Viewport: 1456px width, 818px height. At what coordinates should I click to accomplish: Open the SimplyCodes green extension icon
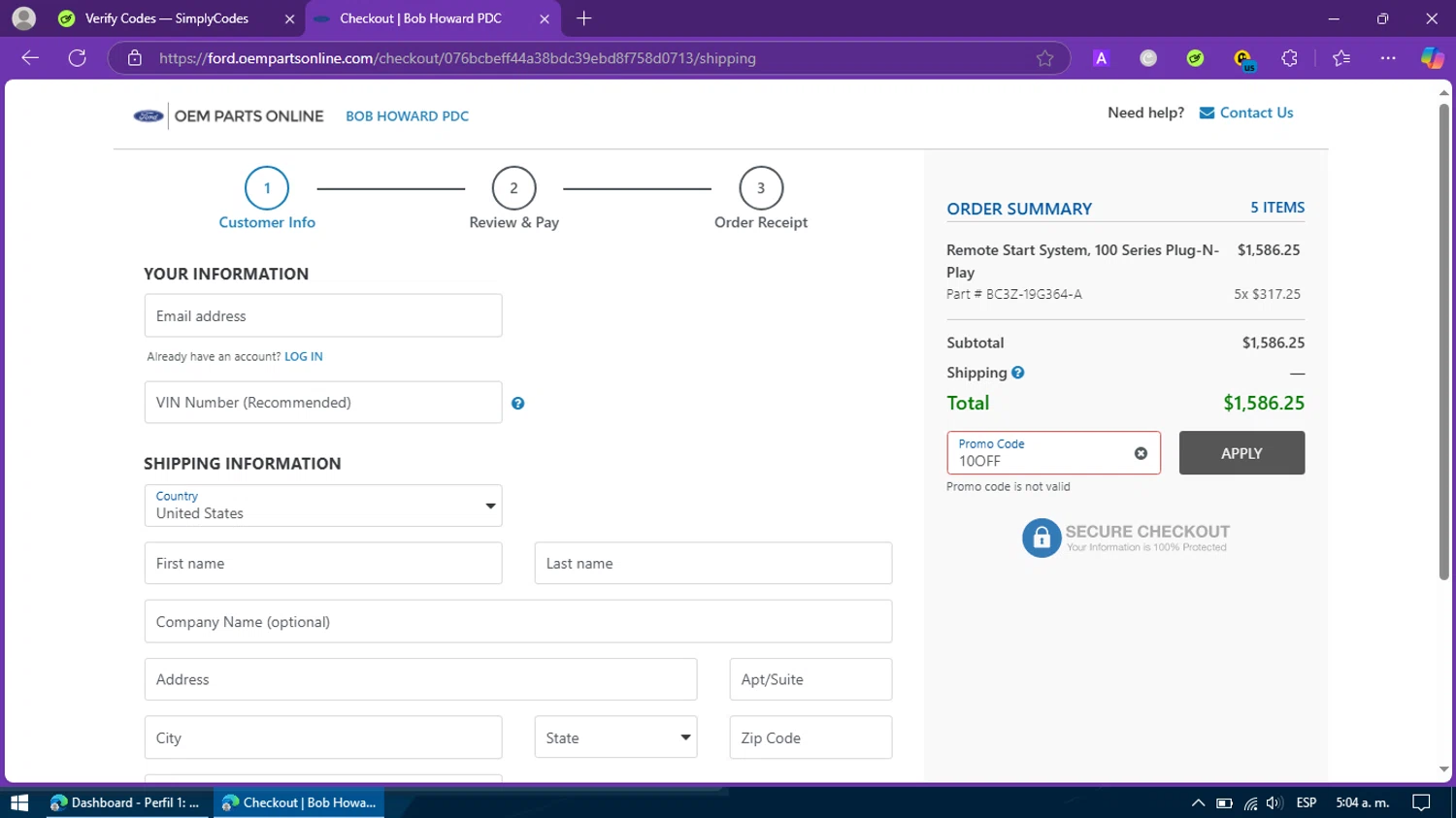pos(1196,58)
